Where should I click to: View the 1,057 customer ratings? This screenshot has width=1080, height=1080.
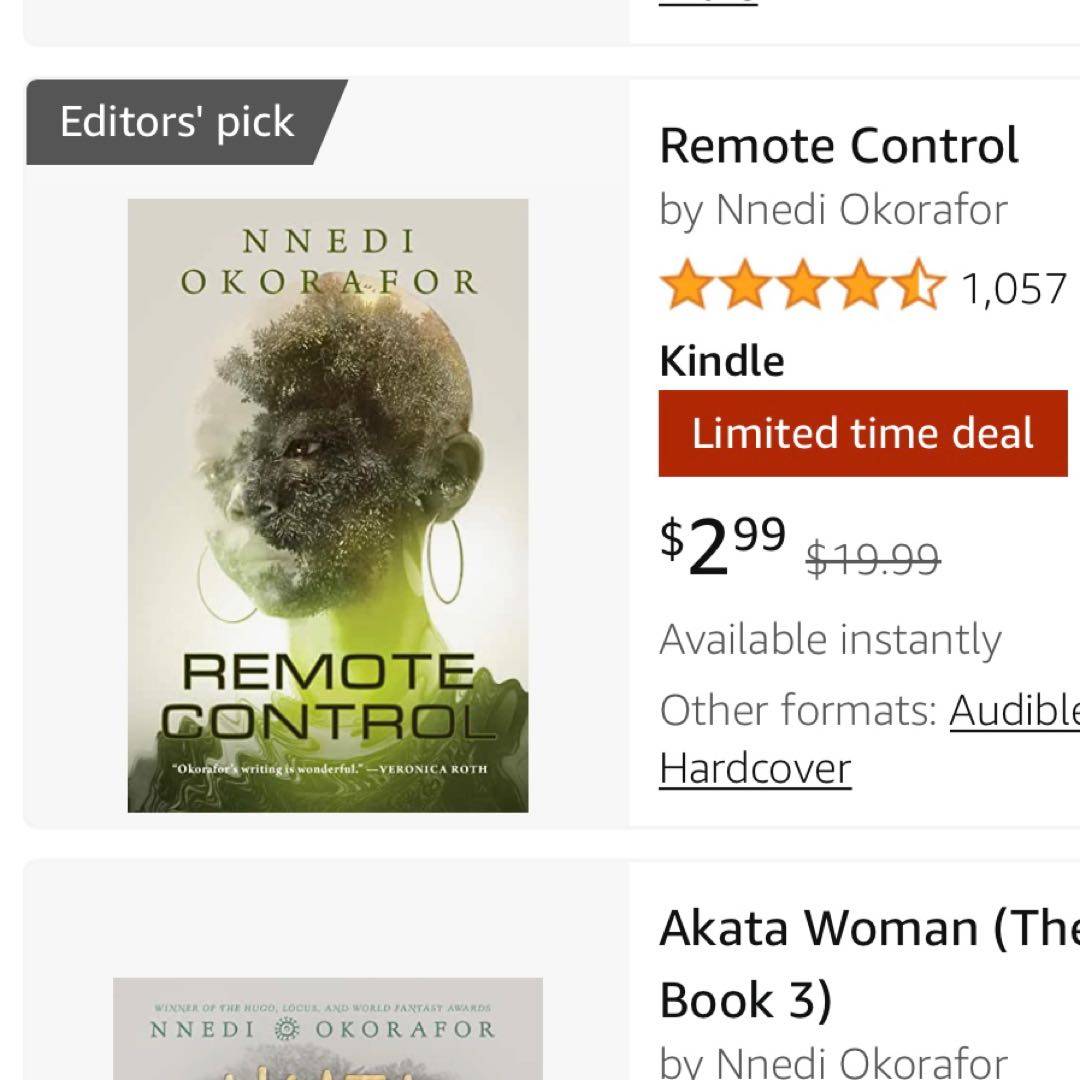coord(1013,289)
